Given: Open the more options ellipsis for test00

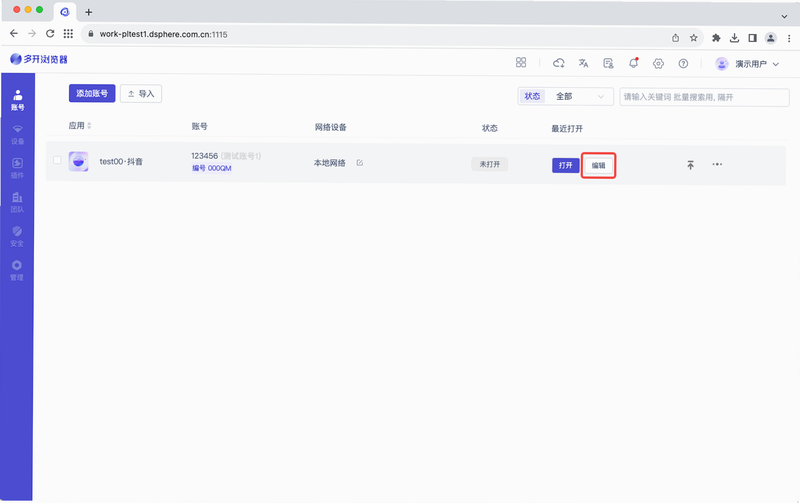Looking at the screenshot, I should click(x=717, y=164).
